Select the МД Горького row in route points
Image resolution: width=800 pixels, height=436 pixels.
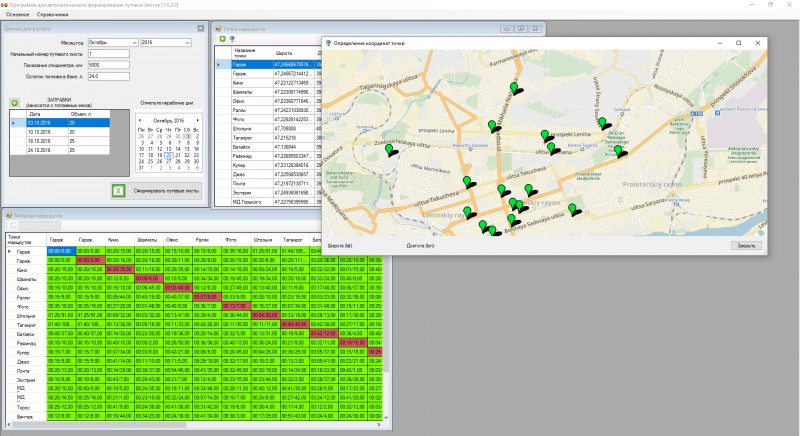point(269,202)
